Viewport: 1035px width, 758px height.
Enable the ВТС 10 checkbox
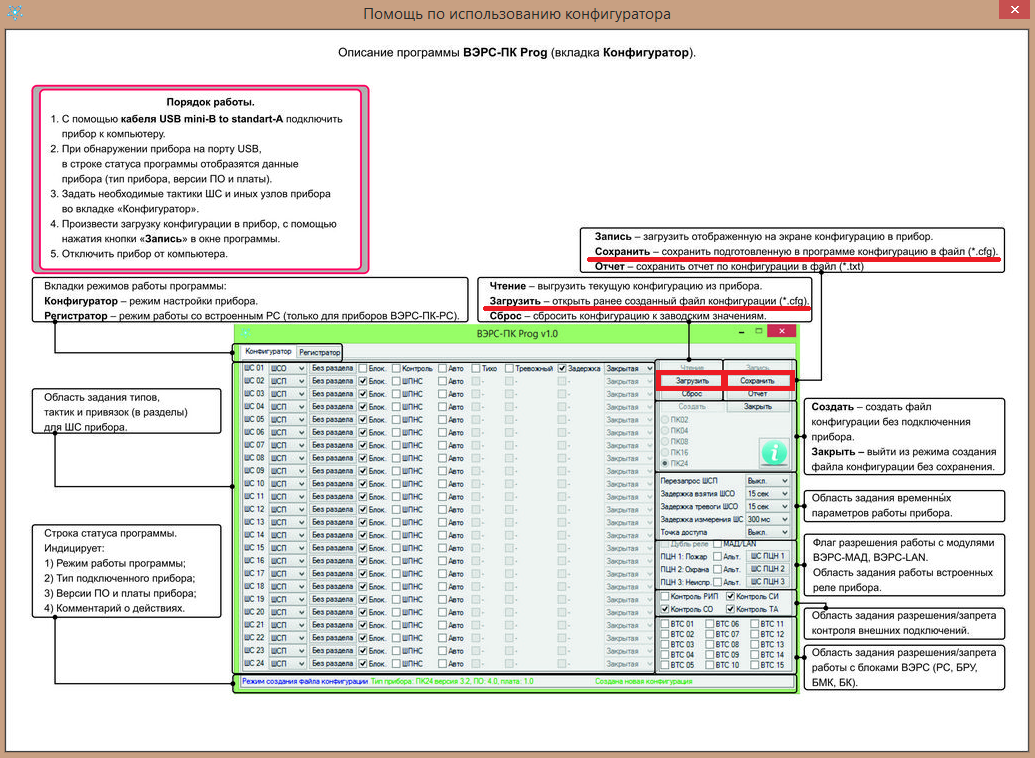point(710,666)
